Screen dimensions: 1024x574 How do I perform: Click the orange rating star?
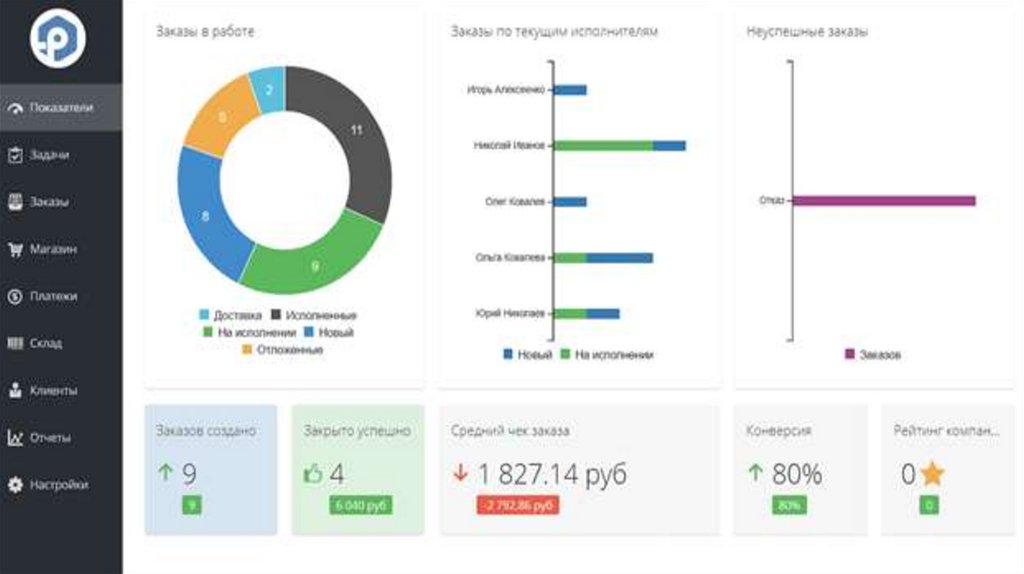point(933,473)
